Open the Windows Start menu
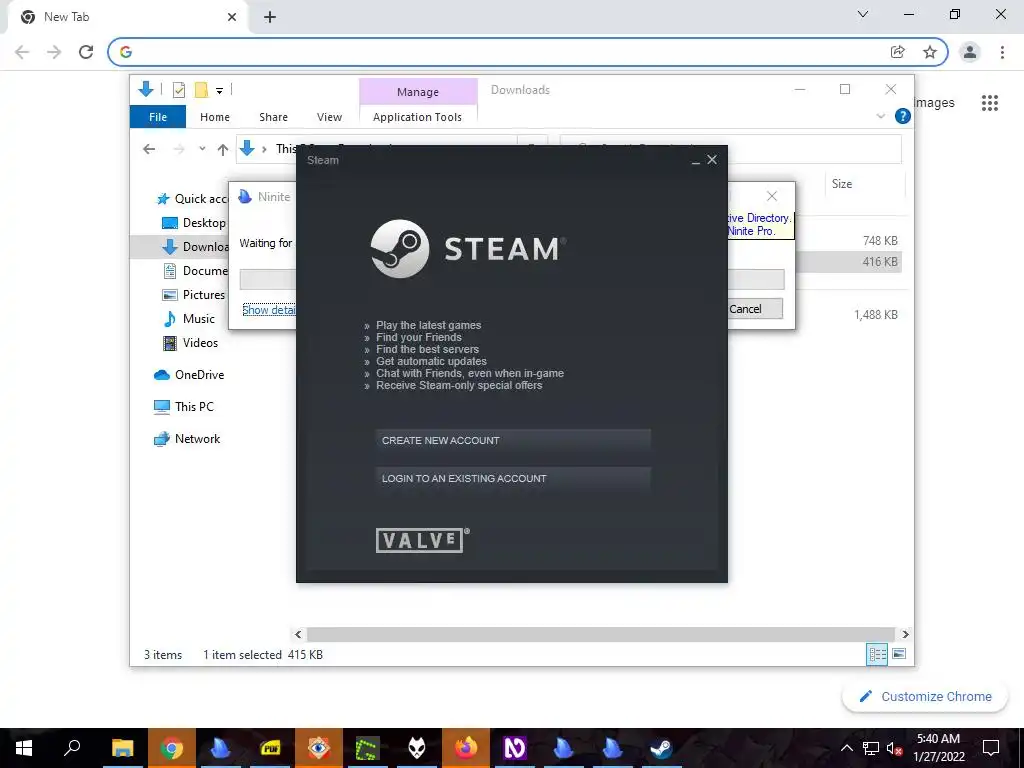Screen dimensions: 1024x768 pyautogui.click(x=24, y=748)
